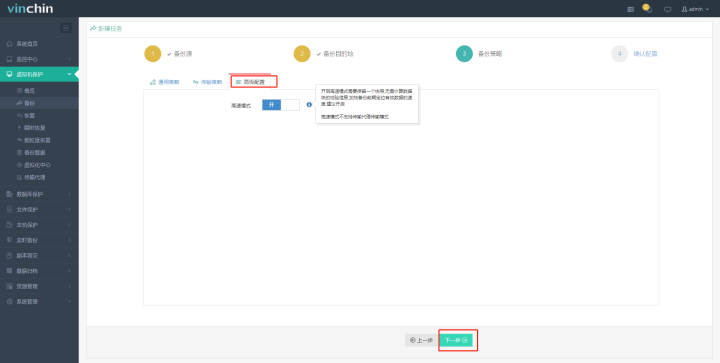
Task: Collapse the 虚拟机保护 chevron
Action: point(70,74)
